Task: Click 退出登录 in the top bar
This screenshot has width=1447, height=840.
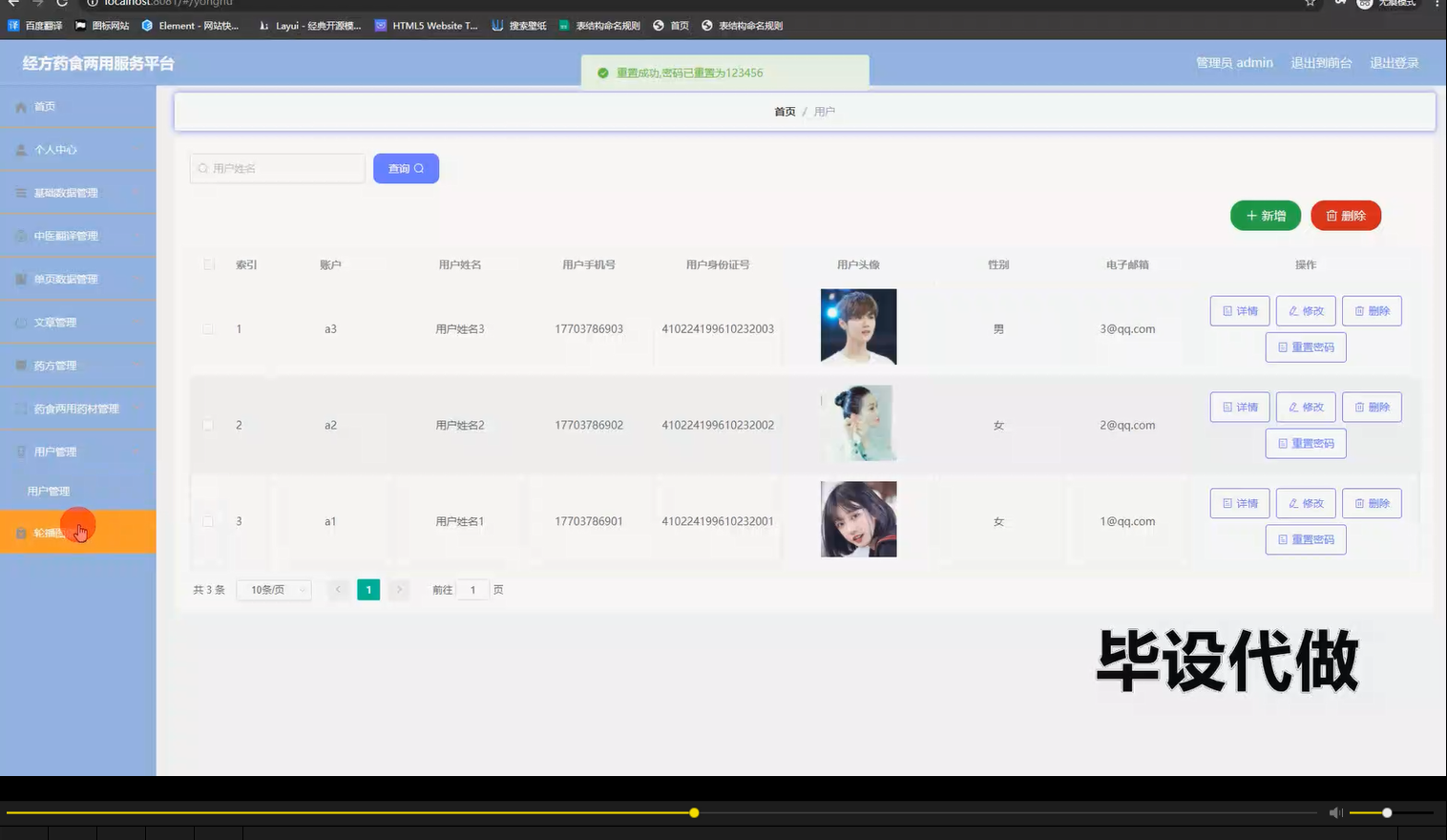Action: pyautogui.click(x=1395, y=62)
